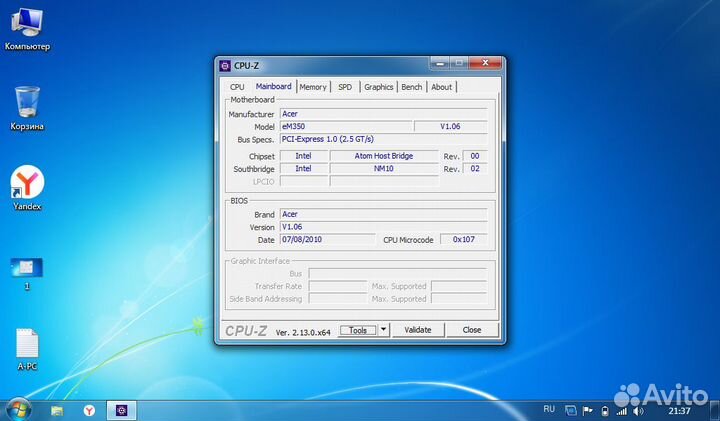This screenshot has height=421, width=720.
Task: Click the blue tray icon beside RU
Action: pyautogui.click(x=570, y=411)
